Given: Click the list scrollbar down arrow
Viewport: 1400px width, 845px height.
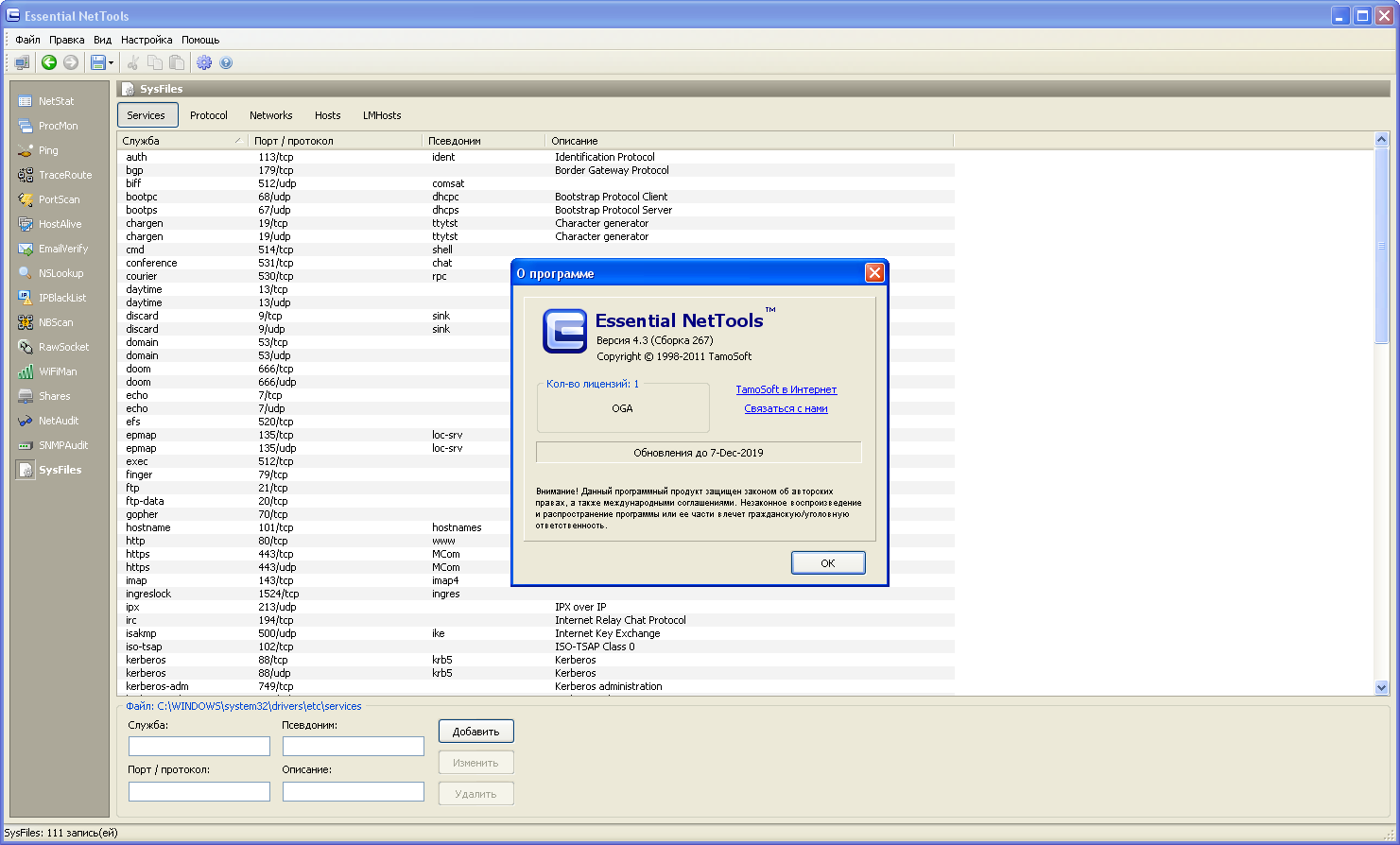Looking at the screenshot, I should (x=1381, y=688).
